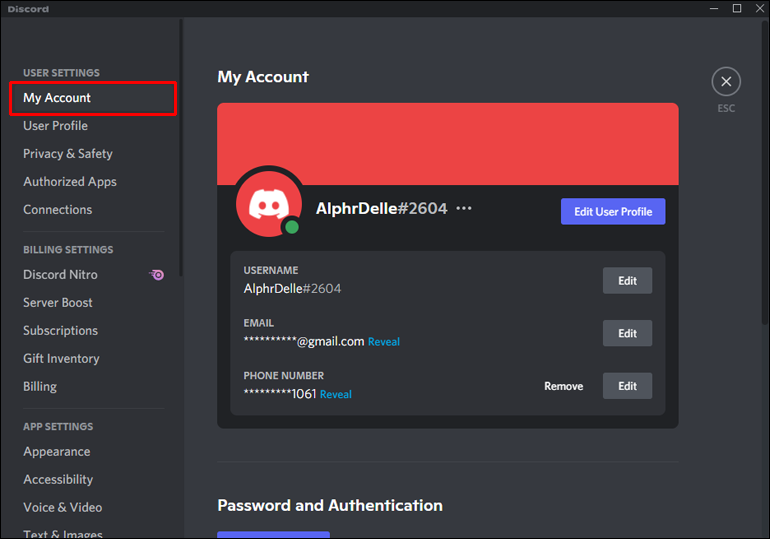Open the My Account settings tab
This screenshot has height=539, width=770.
pyautogui.click(x=57, y=98)
